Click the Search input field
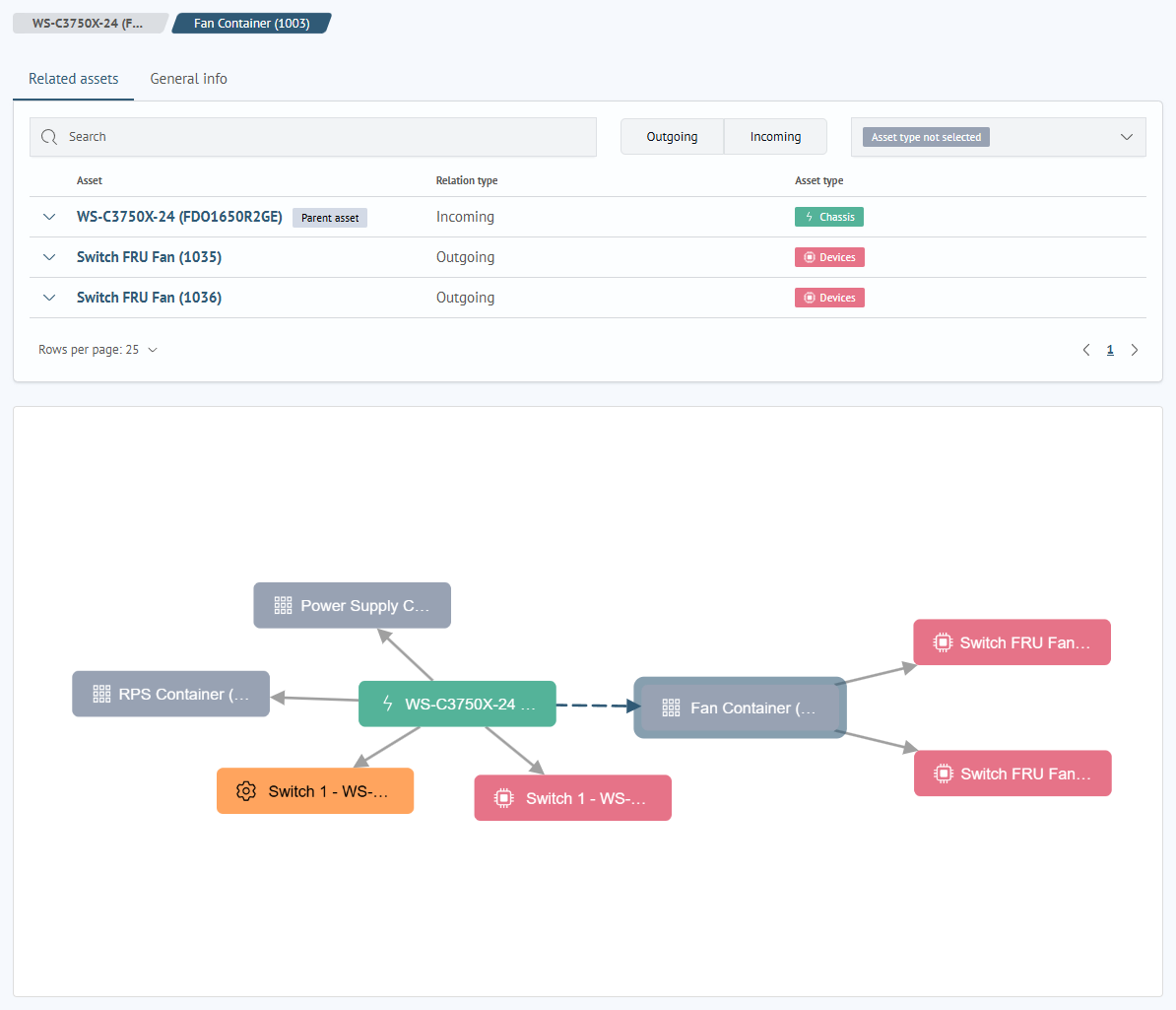Screen dimensions: 1176x1010 [313, 137]
